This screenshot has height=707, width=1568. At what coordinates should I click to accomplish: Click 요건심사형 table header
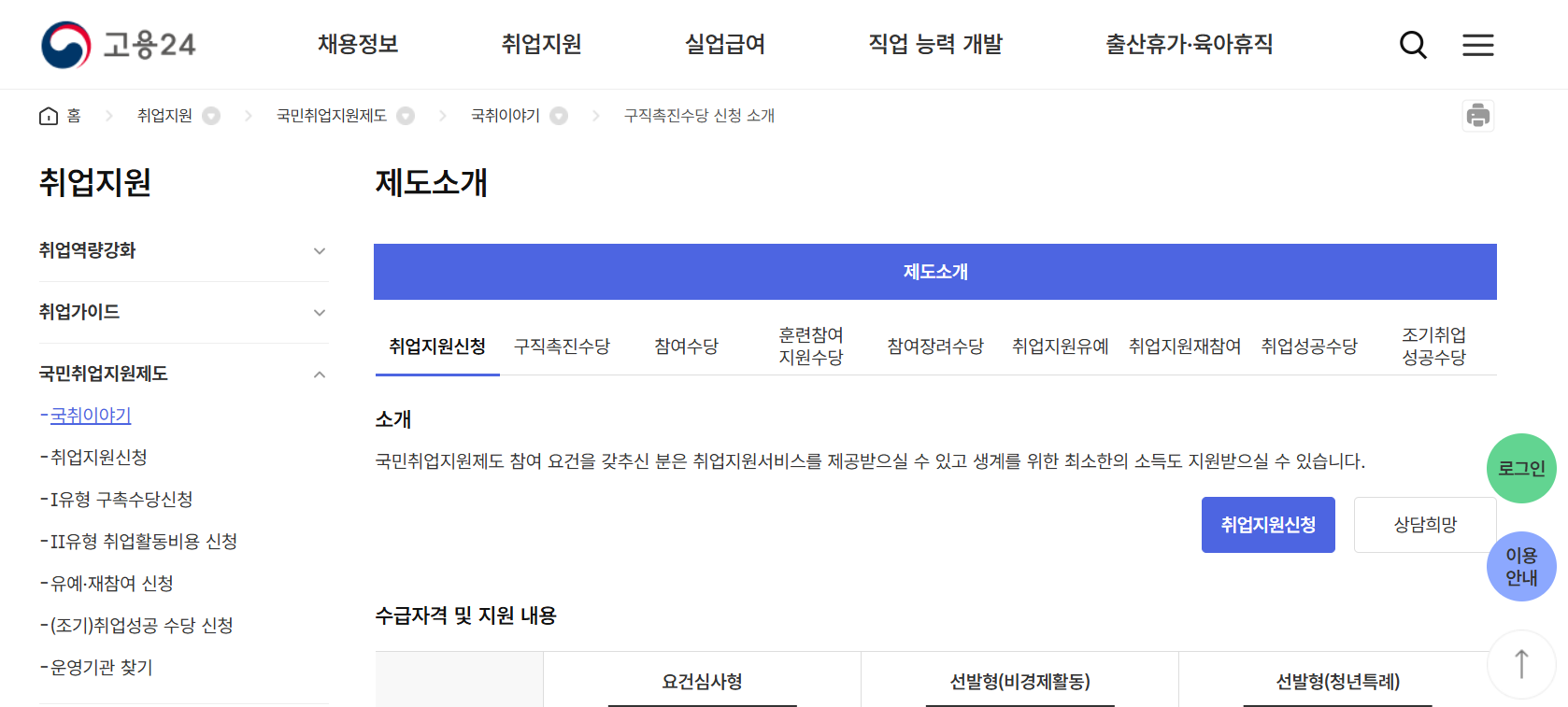point(702,682)
